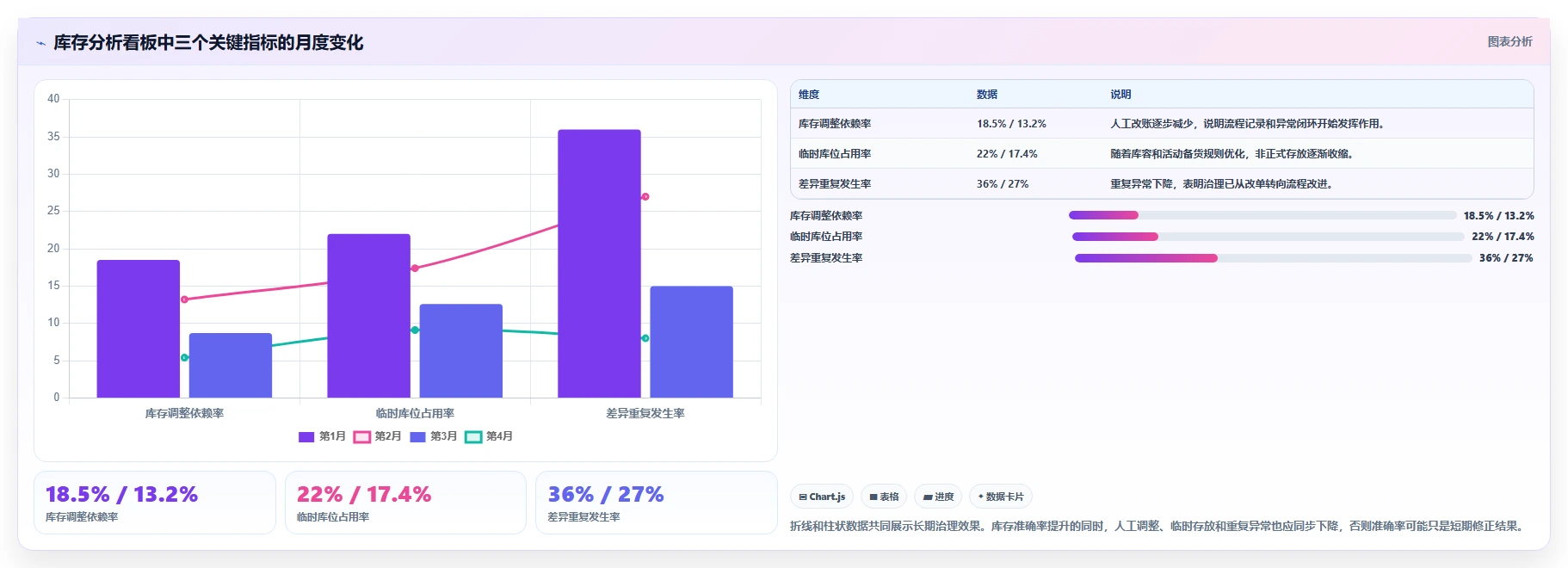Screen dimensions: 1568x568
Task: Click the 差异重复发生率 x-axis label
Action: click(x=645, y=414)
